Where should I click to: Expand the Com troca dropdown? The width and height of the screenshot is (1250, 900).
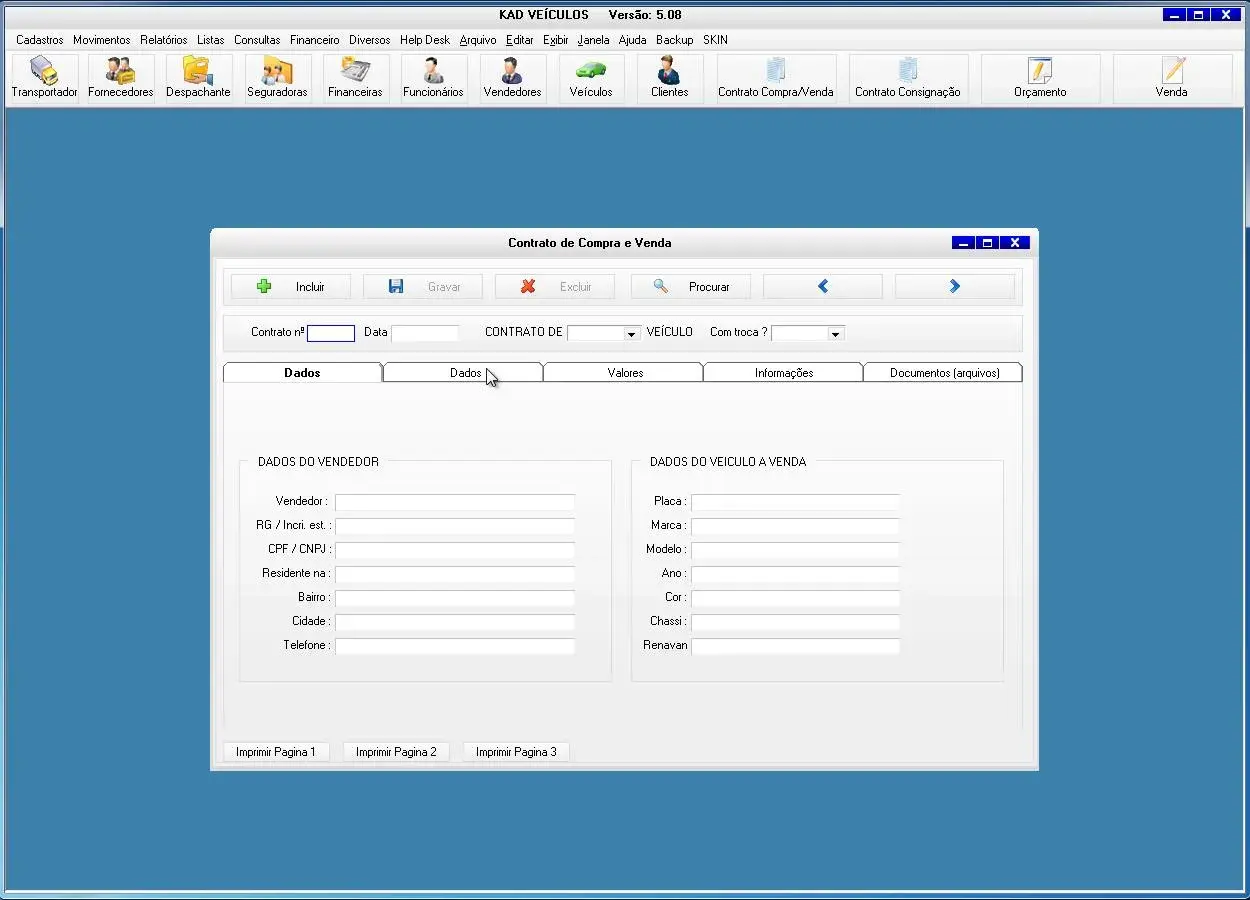835,334
